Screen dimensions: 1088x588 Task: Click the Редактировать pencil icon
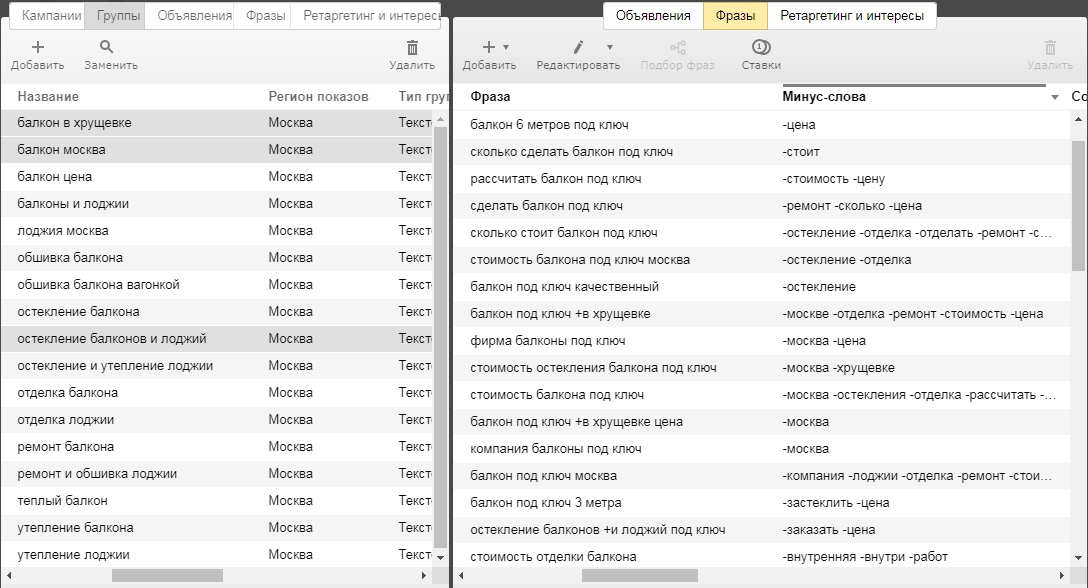(x=578, y=47)
